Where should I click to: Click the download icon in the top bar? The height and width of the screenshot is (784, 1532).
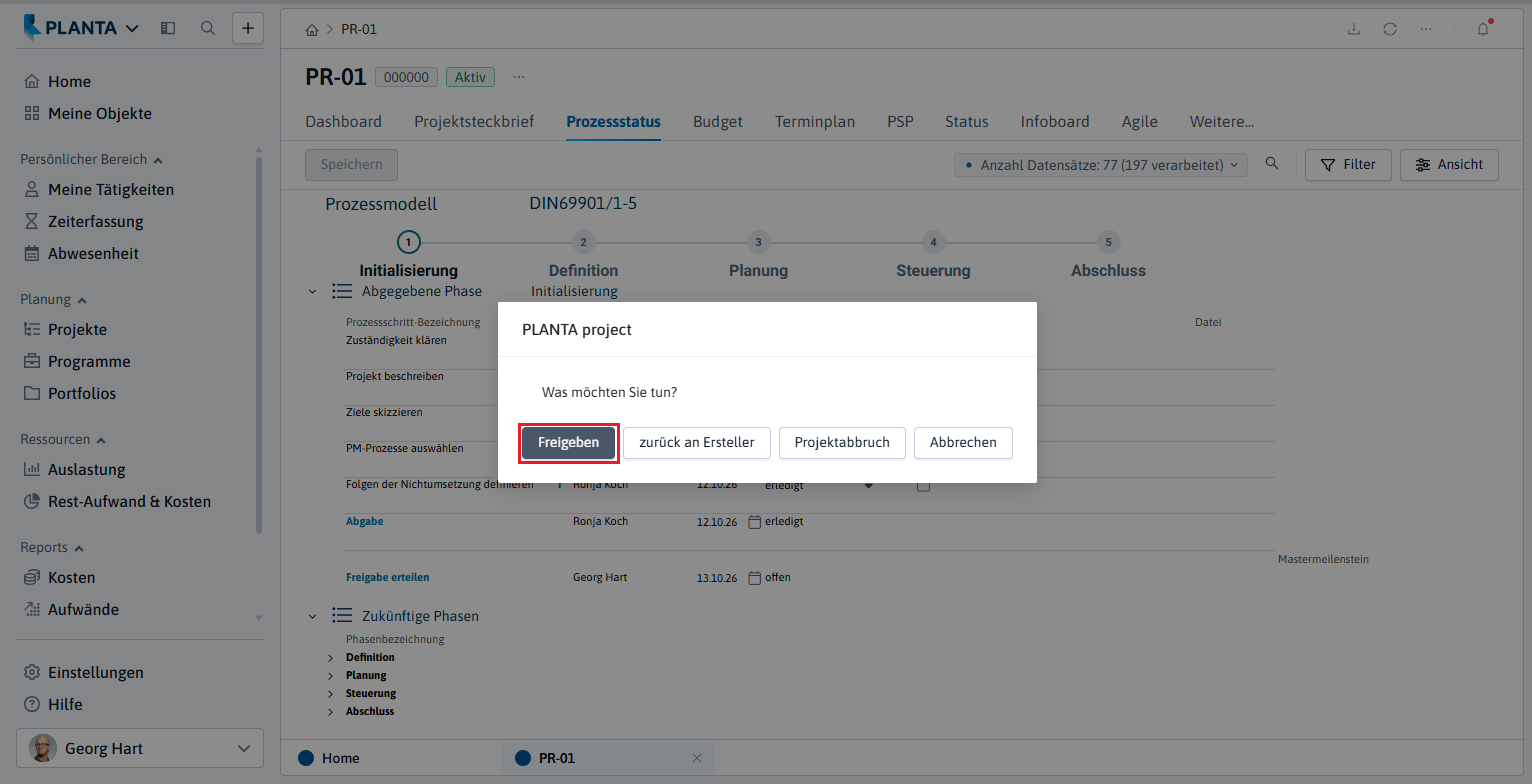(1354, 29)
